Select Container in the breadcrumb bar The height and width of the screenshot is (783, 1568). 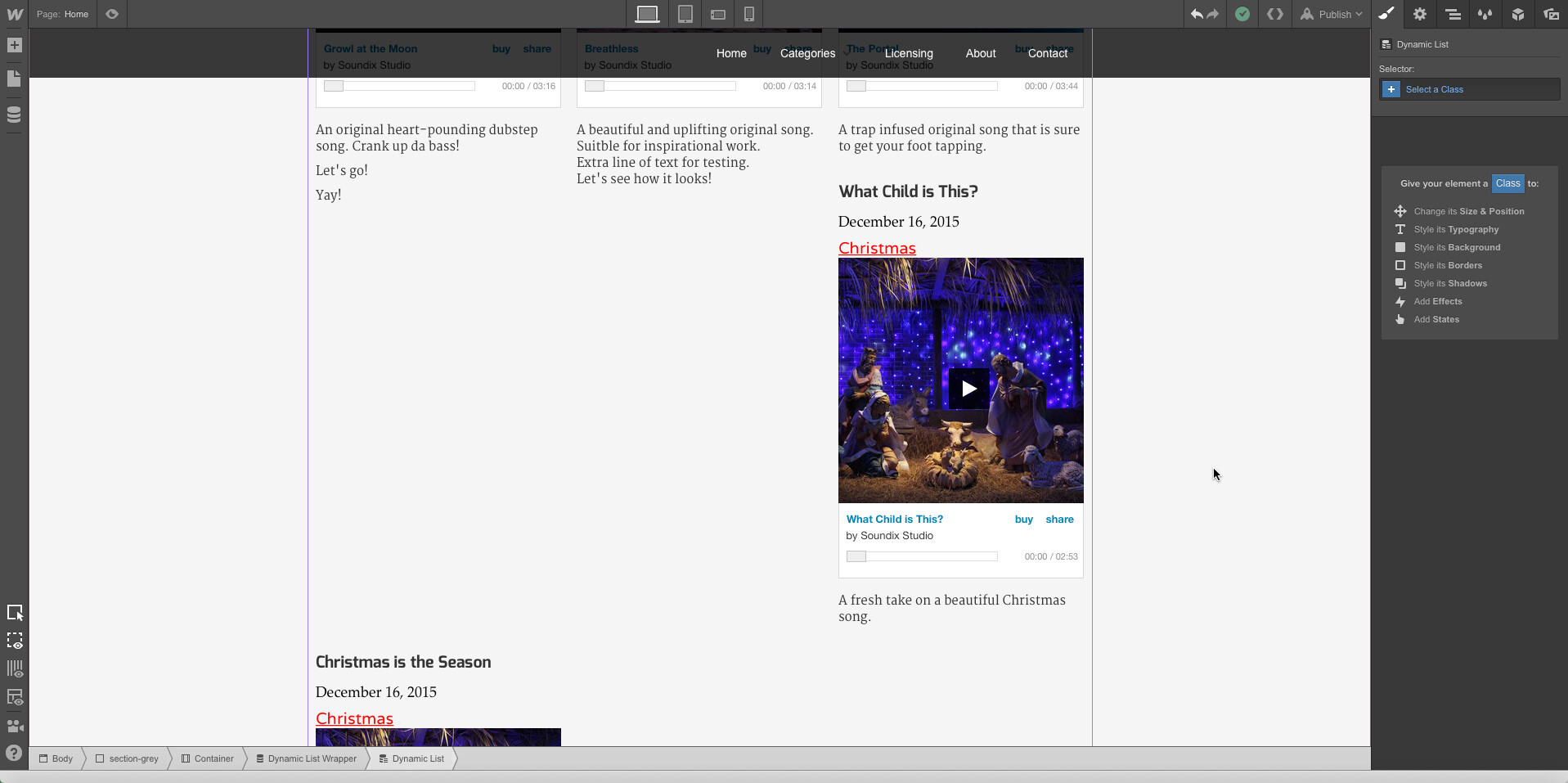pos(208,758)
